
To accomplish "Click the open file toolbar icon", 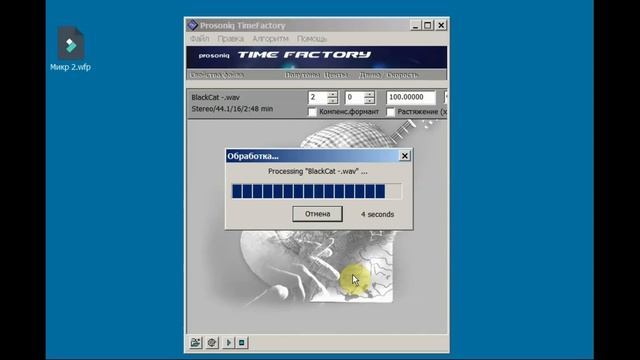I will tap(196, 342).
